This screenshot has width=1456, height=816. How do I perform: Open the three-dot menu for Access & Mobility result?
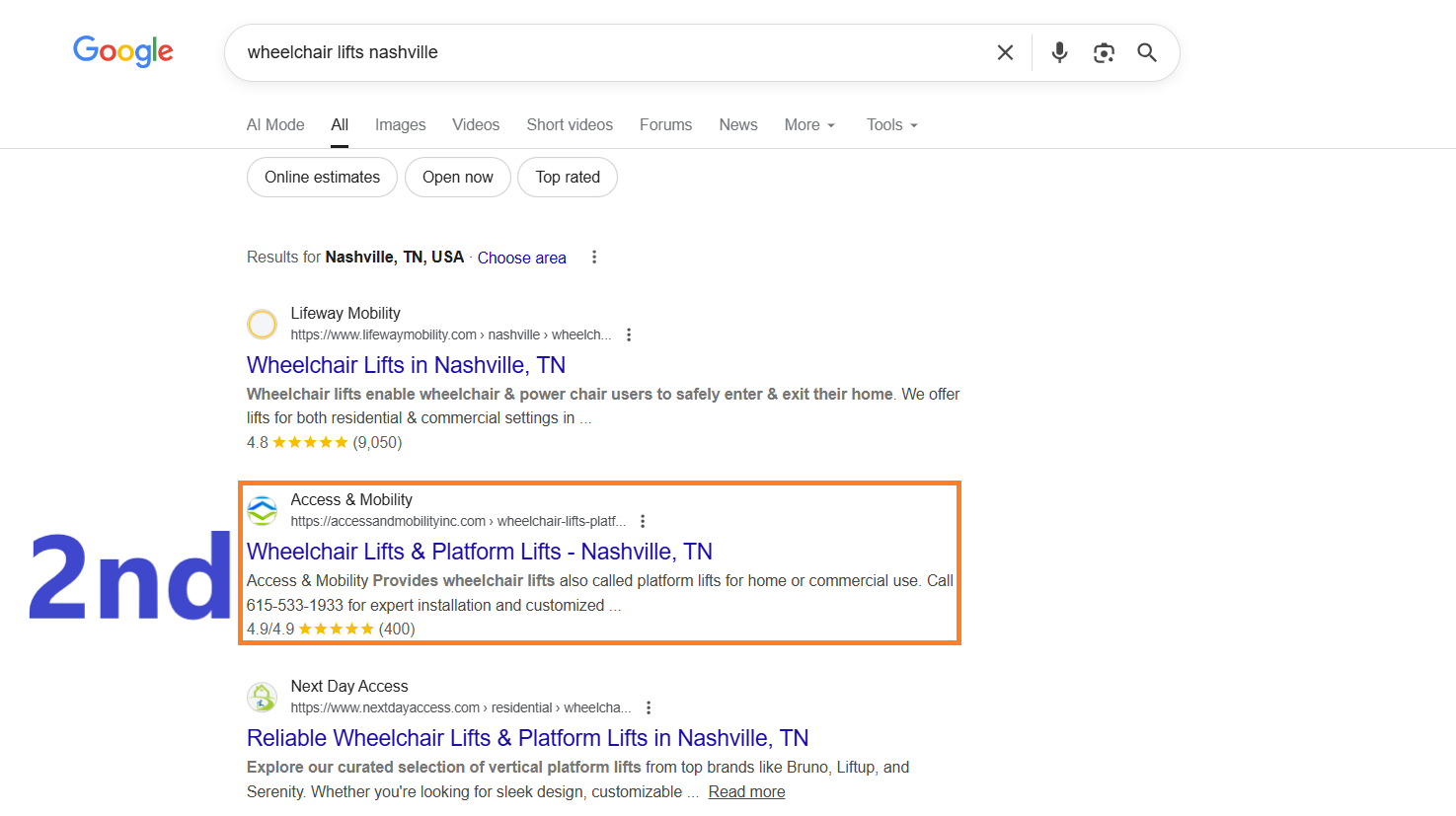point(643,521)
